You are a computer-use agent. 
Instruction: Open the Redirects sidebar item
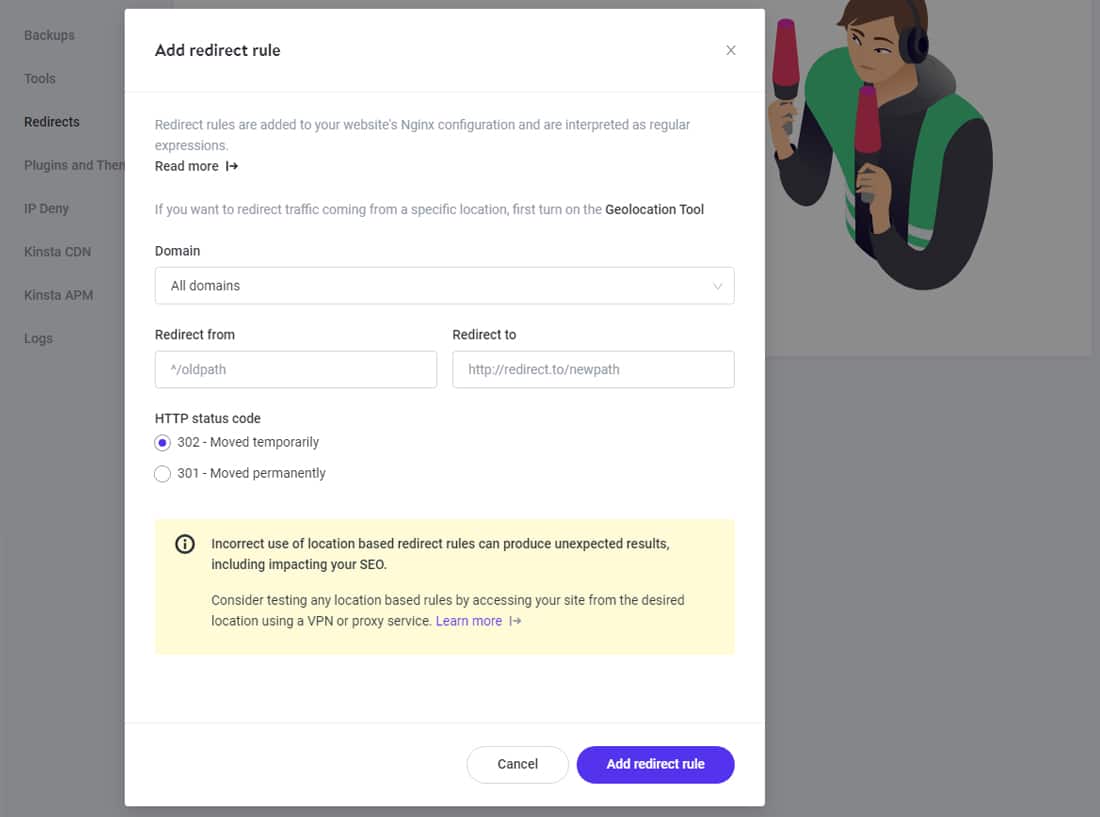click(x=51, y=121)
